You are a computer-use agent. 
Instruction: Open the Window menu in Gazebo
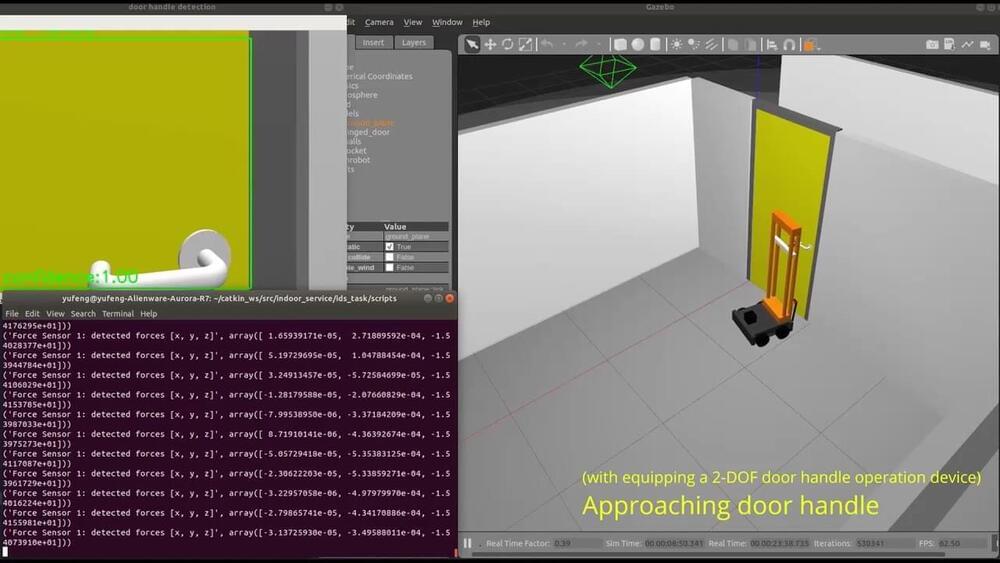pos(447,22)
